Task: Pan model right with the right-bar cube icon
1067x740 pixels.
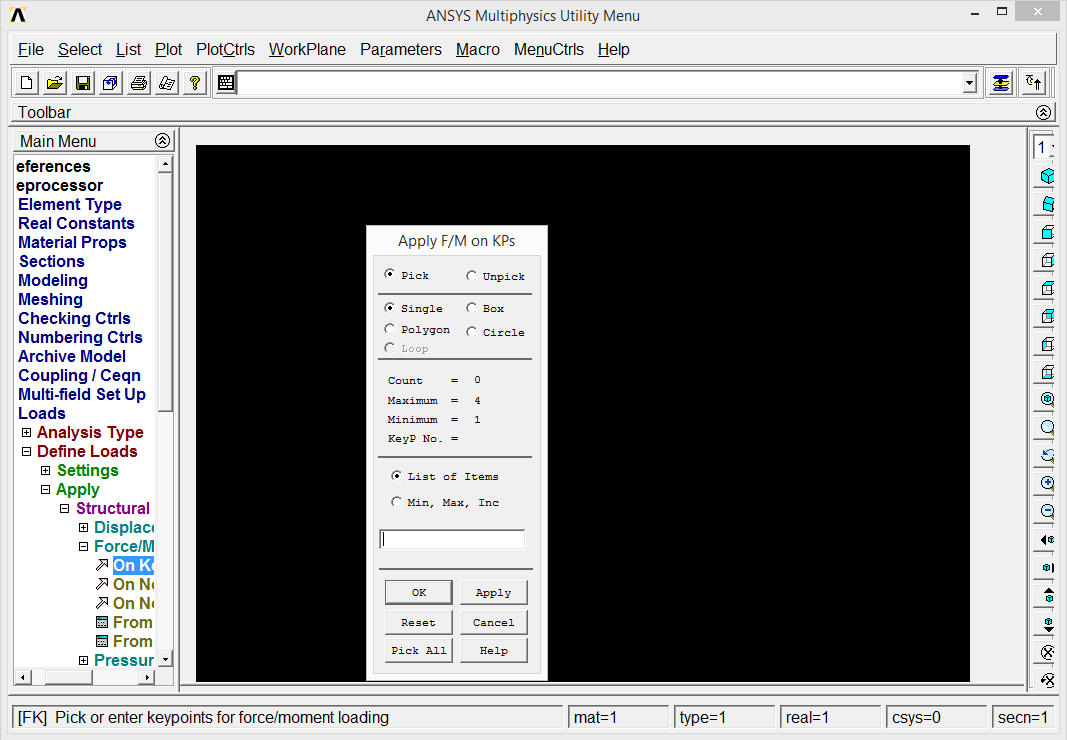Action: pyautogui.click(x=1047, y=567)
